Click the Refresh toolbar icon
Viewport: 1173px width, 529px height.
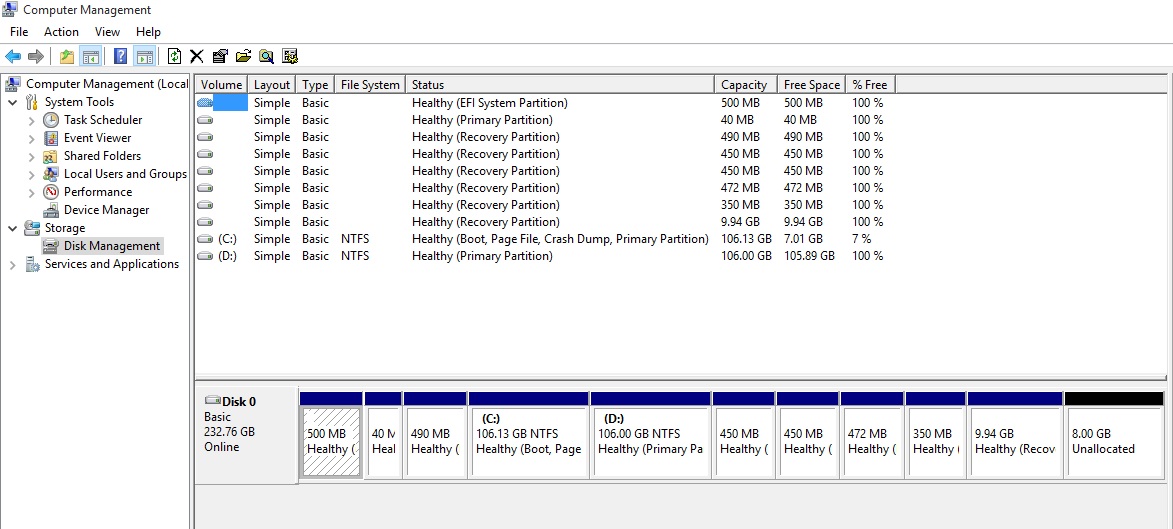click(x=174, y=56)
